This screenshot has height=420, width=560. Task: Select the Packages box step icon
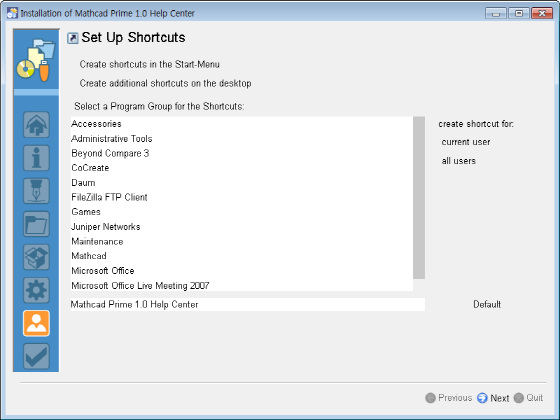tap(36, 257)
